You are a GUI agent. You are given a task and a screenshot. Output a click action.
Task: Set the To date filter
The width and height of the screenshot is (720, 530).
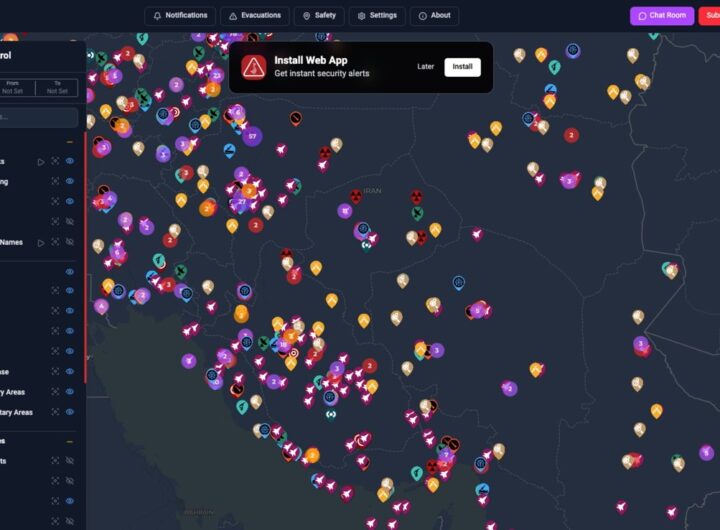[57, 87]
